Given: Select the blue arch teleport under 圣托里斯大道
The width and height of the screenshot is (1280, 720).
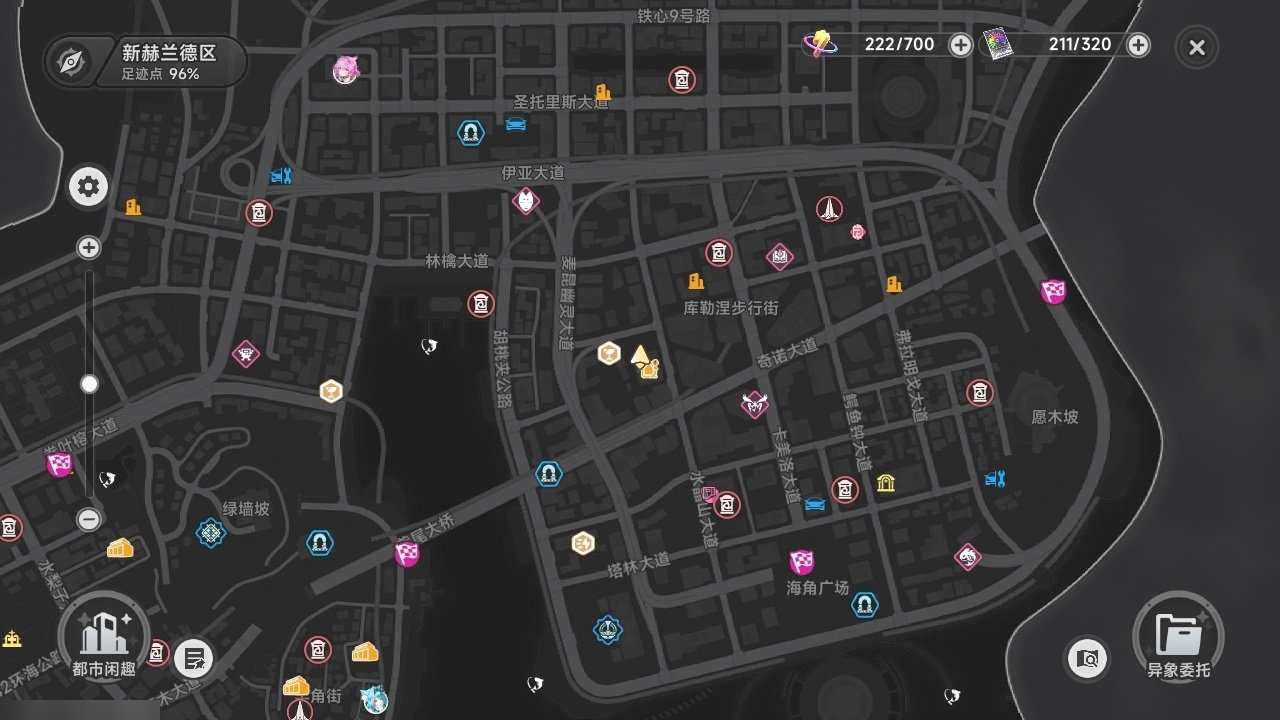Looking at the screenshot, I should click(470, 132).
